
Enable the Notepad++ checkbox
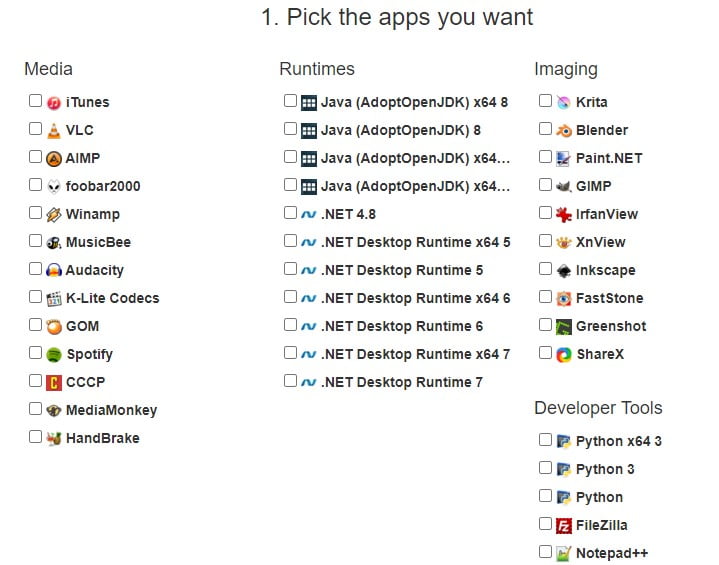[x=545, y=551]
